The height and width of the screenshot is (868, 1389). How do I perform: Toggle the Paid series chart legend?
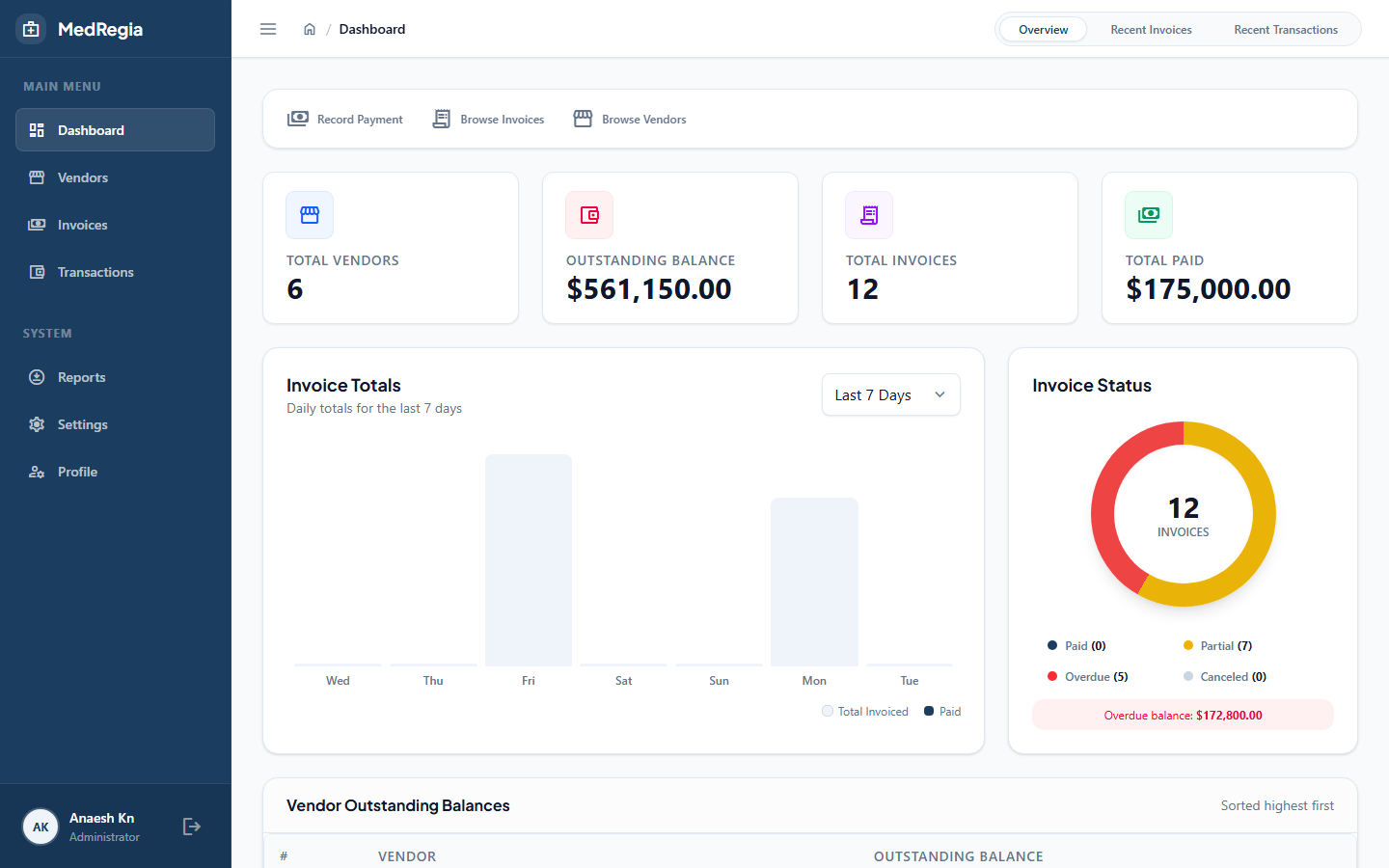pyautogui.click(x=942, y=712)
